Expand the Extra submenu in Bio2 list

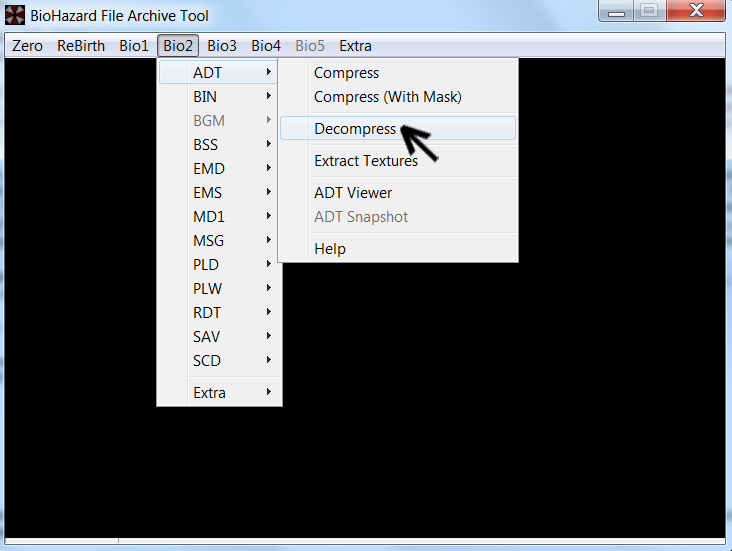click(219, 393)
